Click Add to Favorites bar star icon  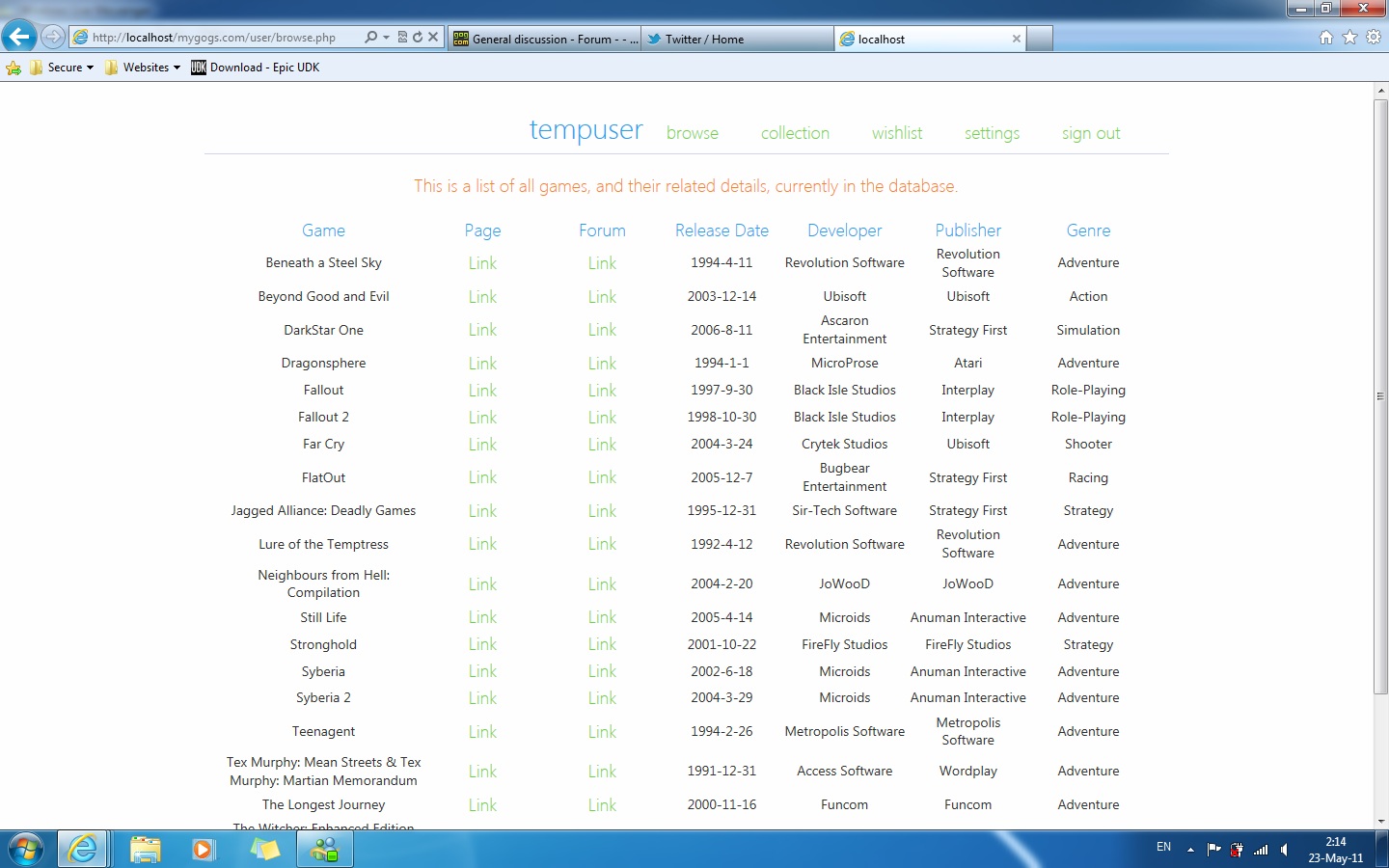[14, 68]
